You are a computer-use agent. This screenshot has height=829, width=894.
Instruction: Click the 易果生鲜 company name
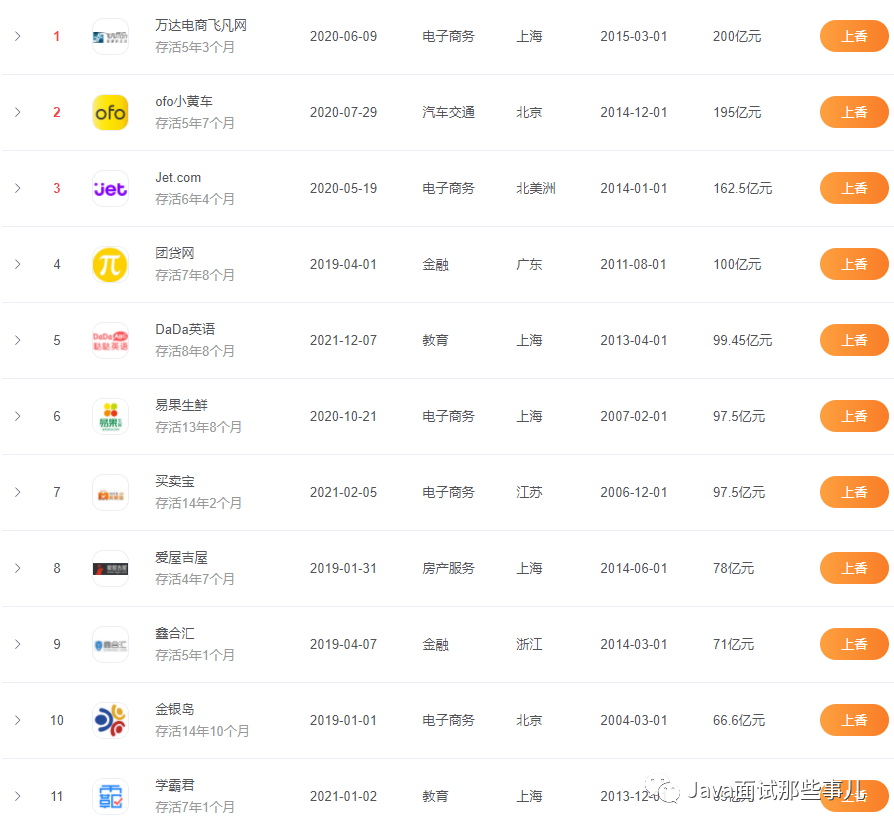(x=182, y=404)
